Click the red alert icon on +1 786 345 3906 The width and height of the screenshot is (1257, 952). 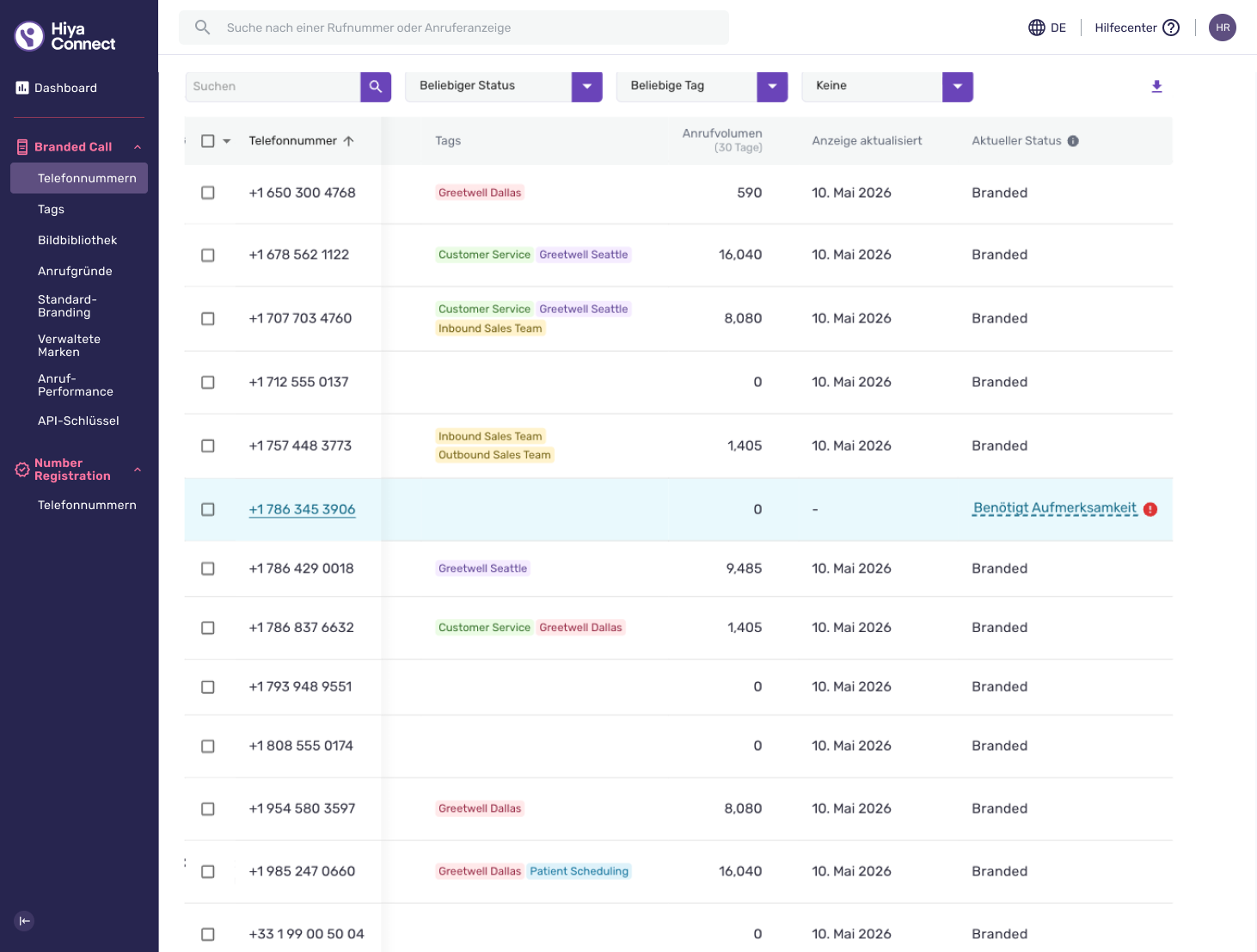pos(1150,509)
